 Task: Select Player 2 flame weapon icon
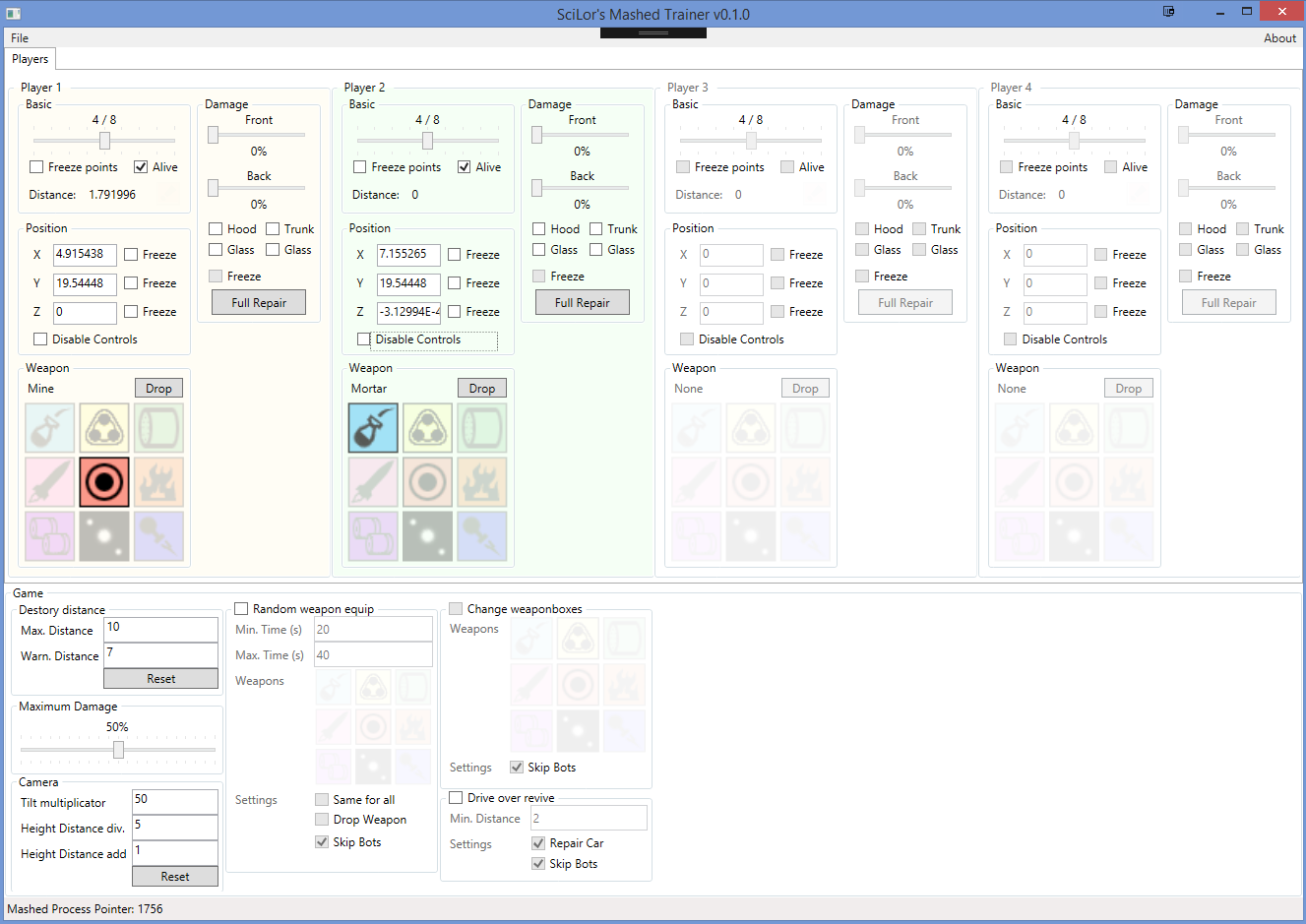point(482,482)
